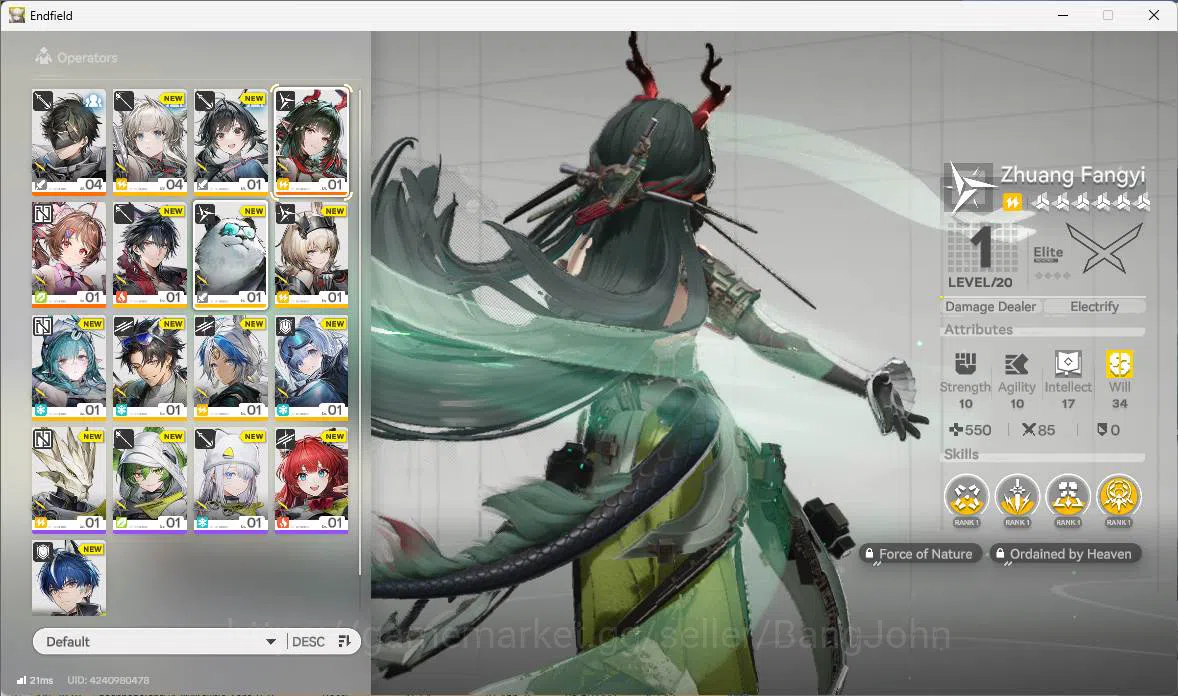Click the Electrify tag
This screenshot has width=1178, height=696.
click(1094, 307)
